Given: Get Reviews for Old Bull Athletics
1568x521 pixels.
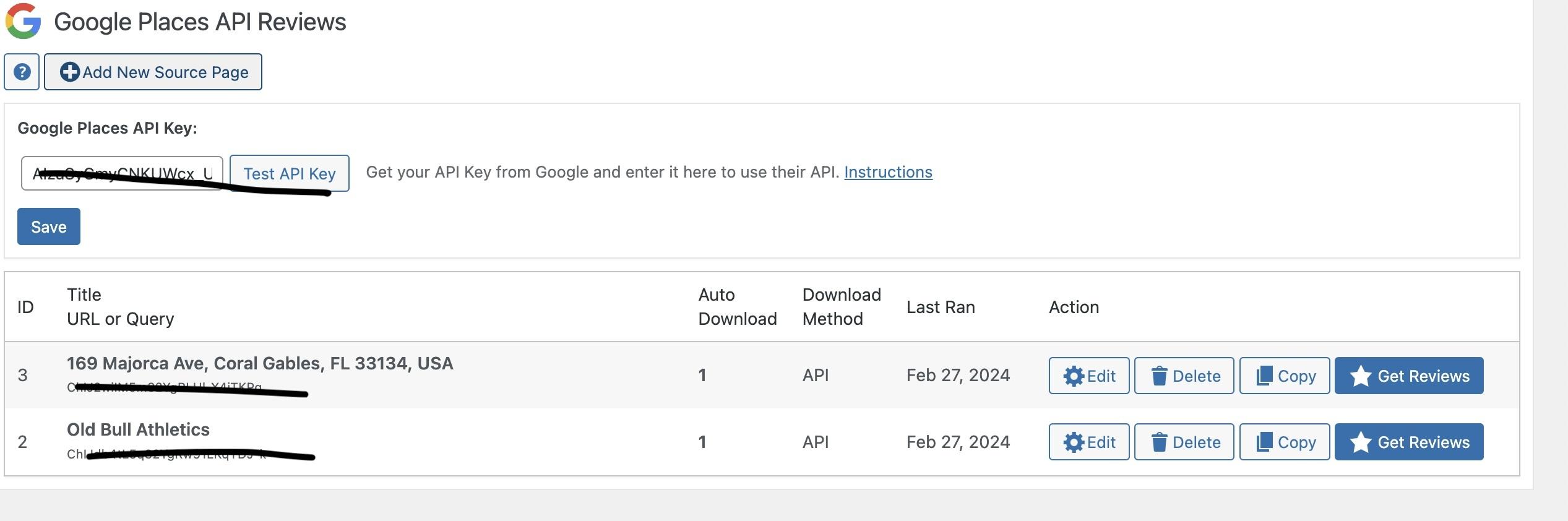Looking at the screenshot, I should click(x=1409, y=442).
